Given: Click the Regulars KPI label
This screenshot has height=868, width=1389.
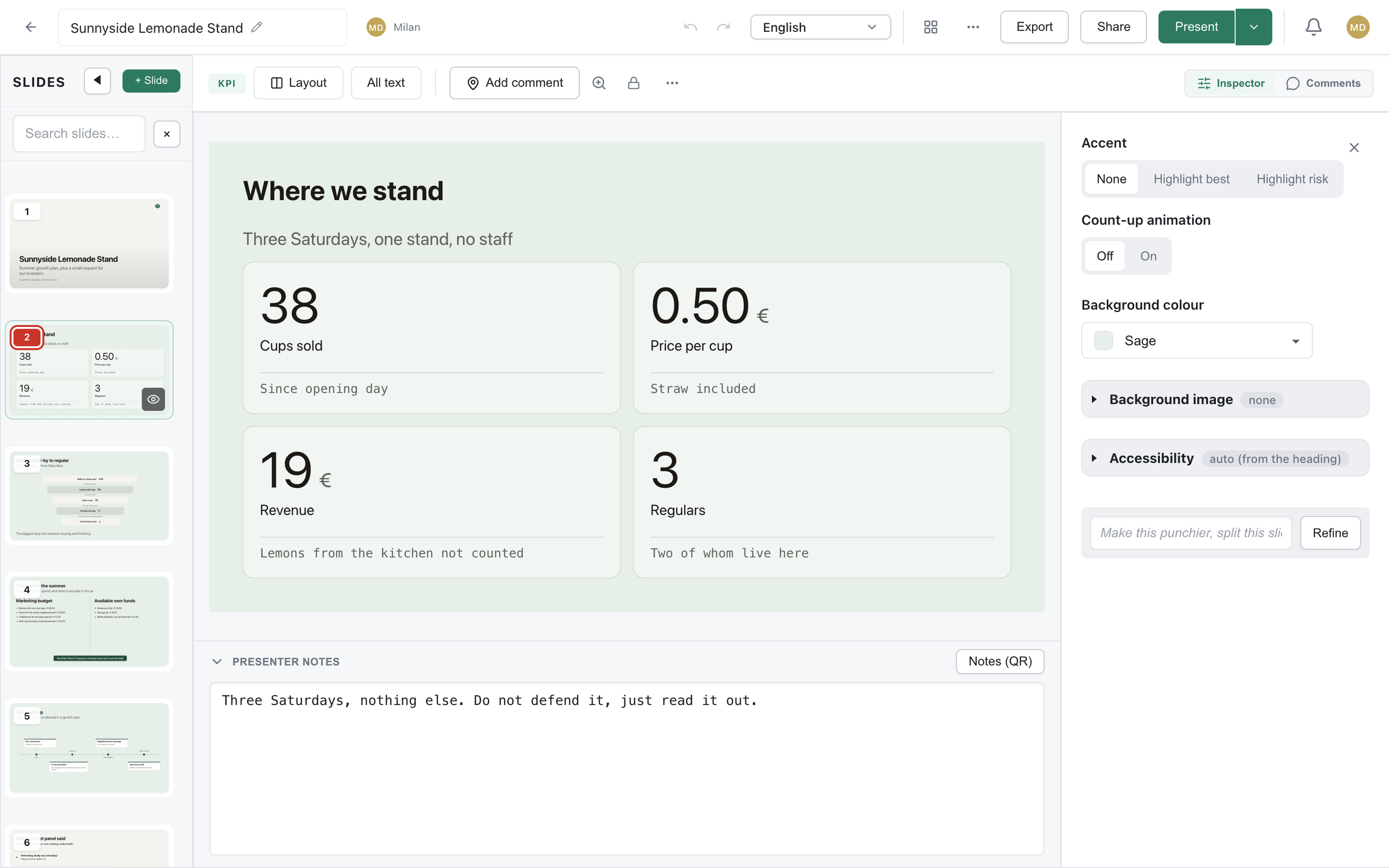Looking at the screenshot, I should (678, 510).
